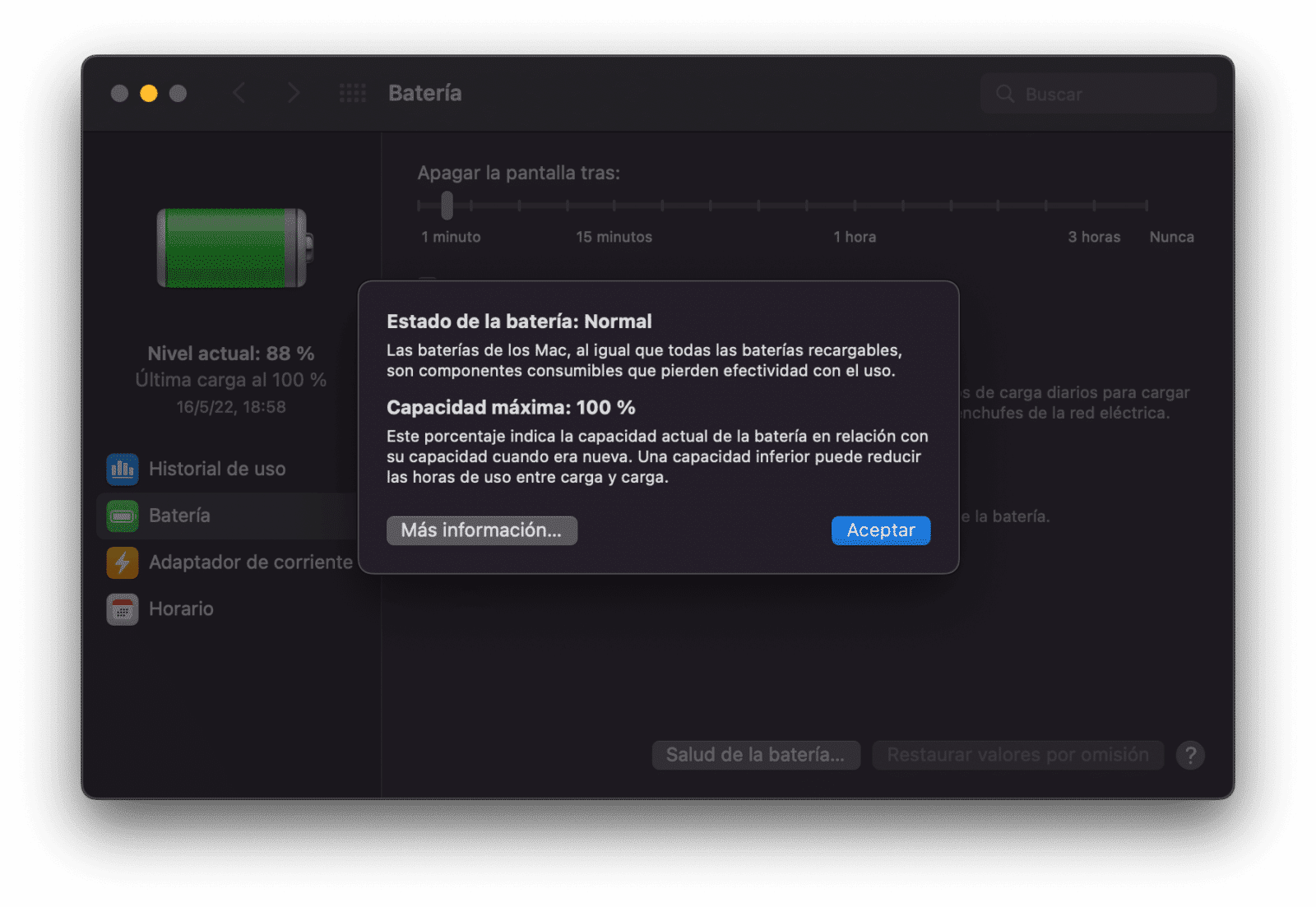Click the back navigation arrow

[x=239, y=93]
